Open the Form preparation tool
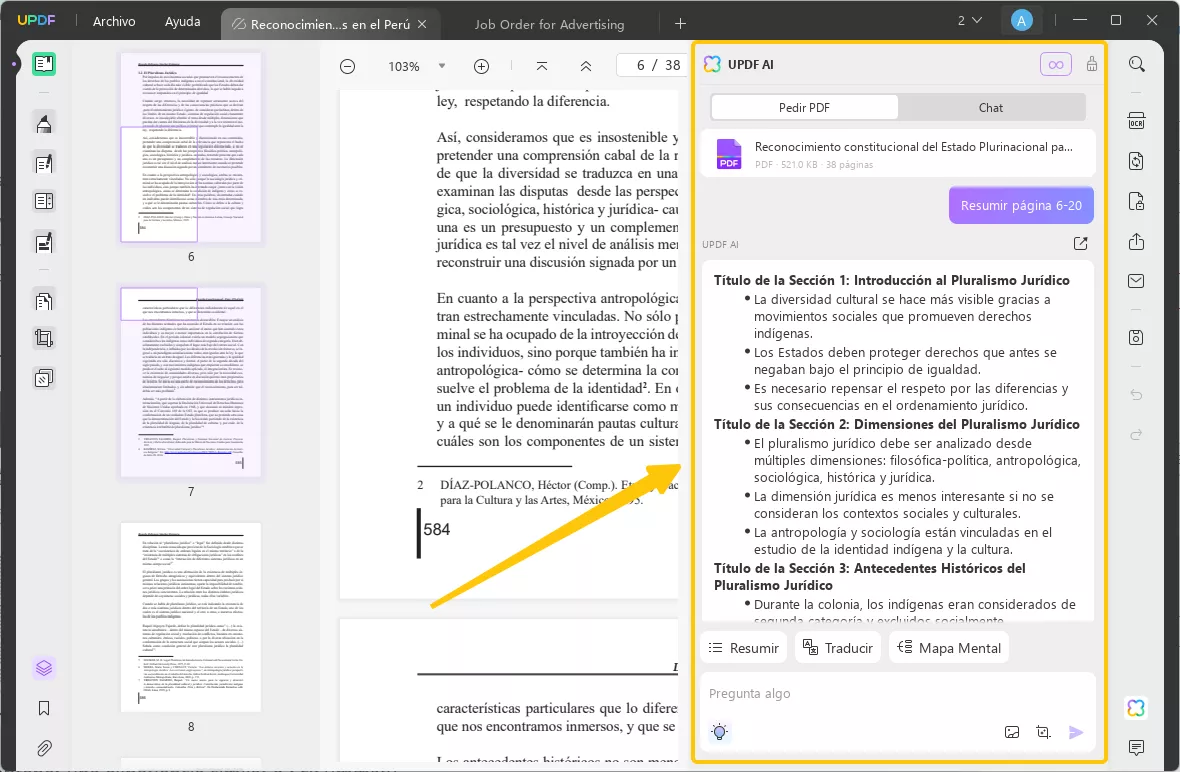The image size is (1180, 772). click(44, 201)
